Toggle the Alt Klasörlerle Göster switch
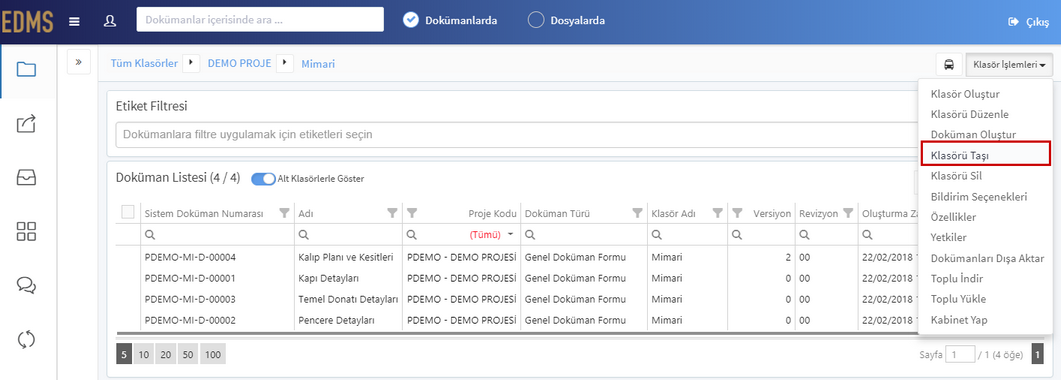Image resolution: width=1061 pixels, height=380 pixels. [x=263, y=179]
